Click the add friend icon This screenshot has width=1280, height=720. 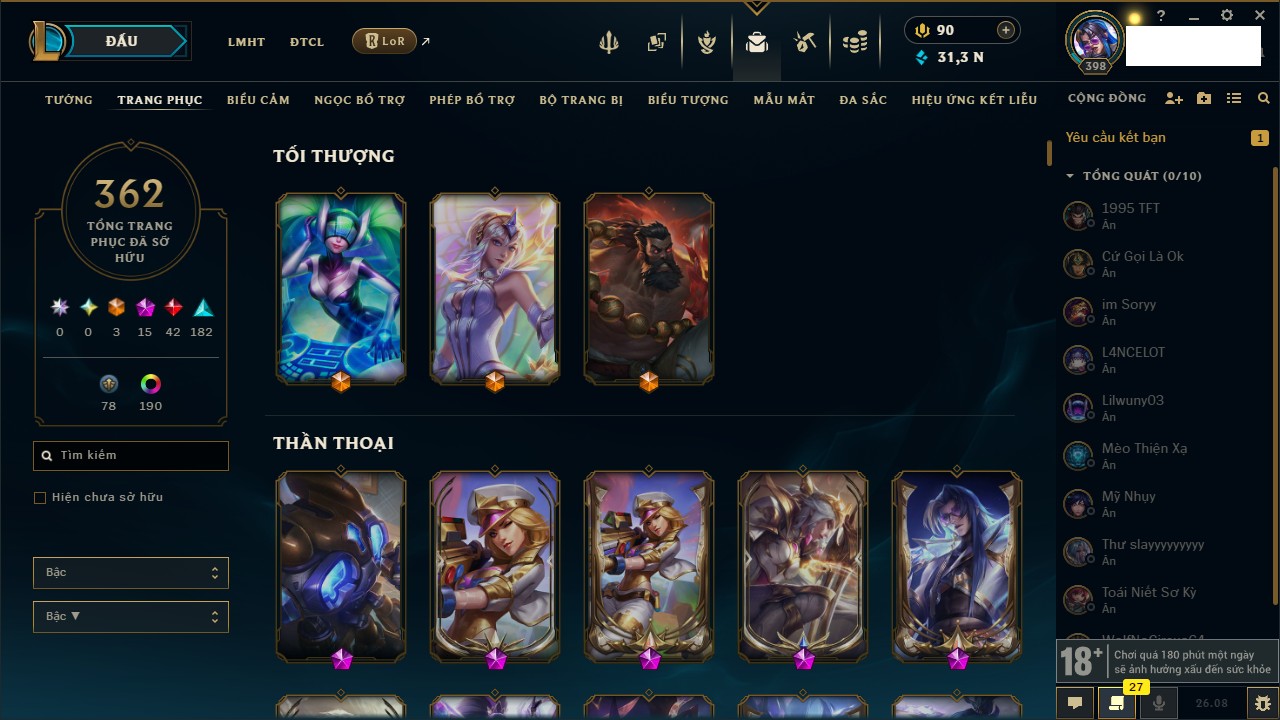(x=1174, y=99)
